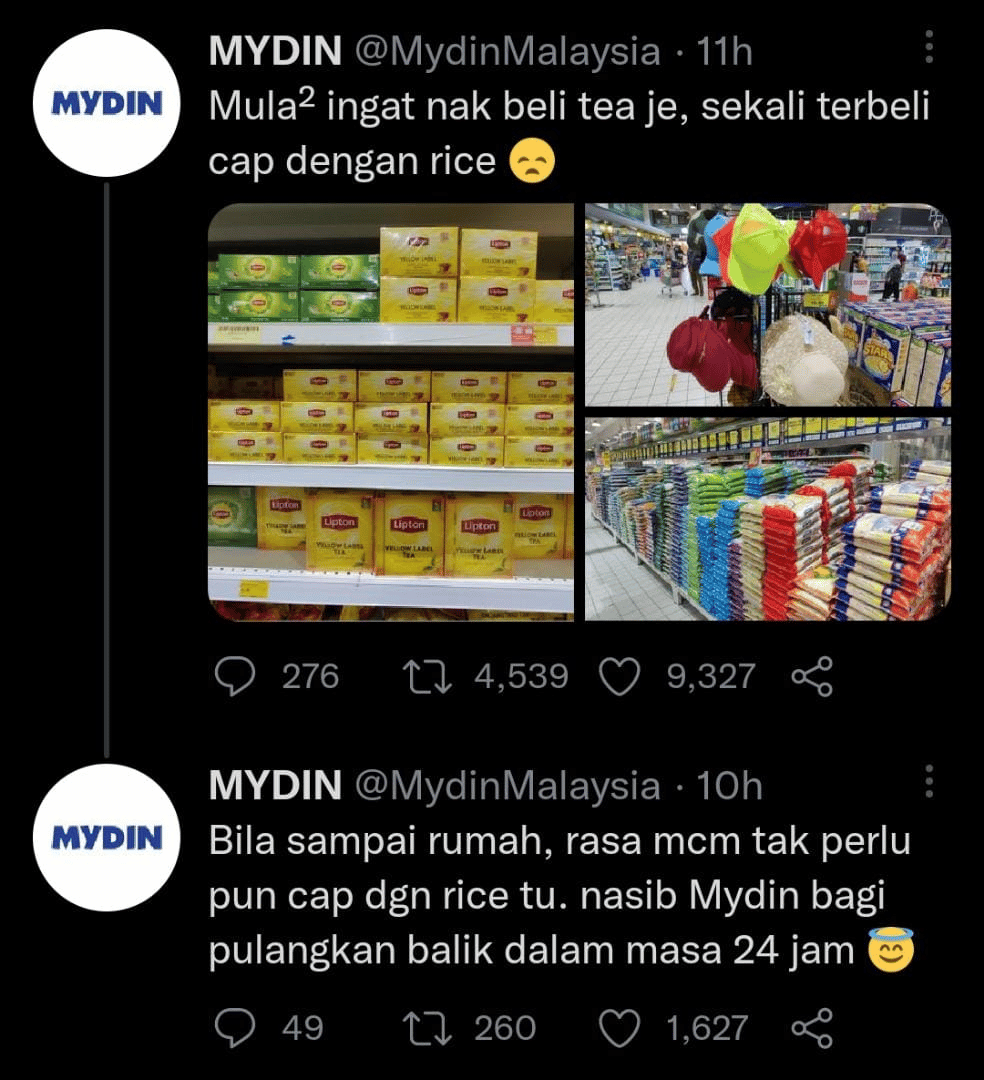Open more options on the 10h tweet

click(929, 781)
